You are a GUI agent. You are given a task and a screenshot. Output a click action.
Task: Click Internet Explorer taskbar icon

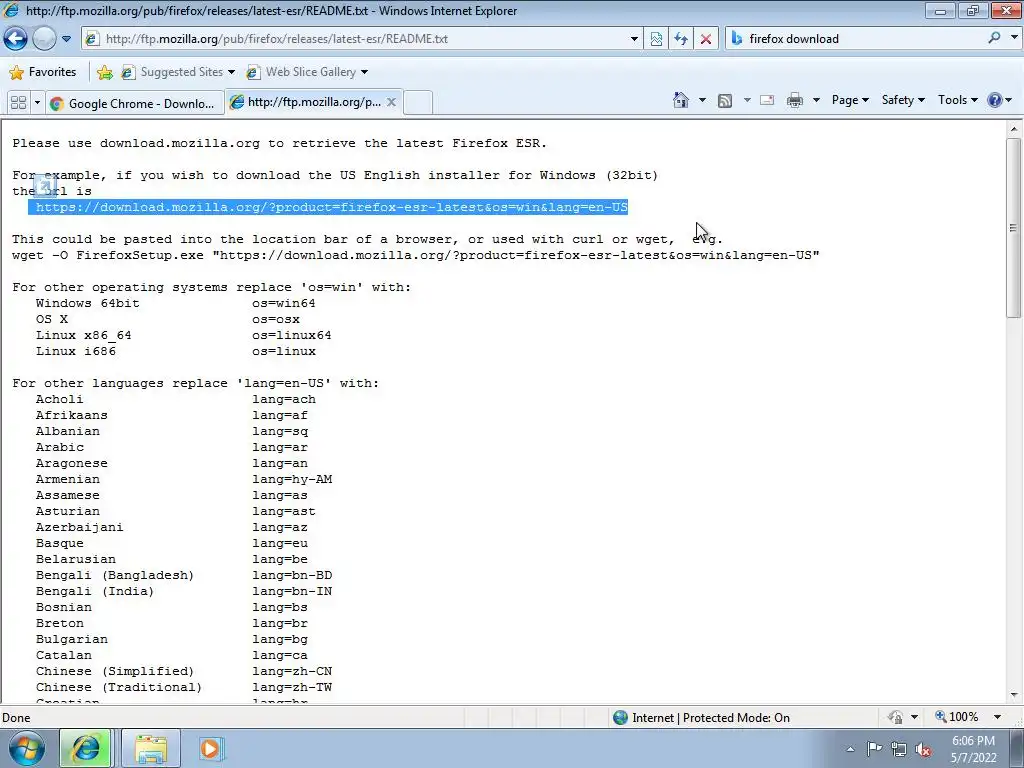pyautogui.click(x=86, y=748)
